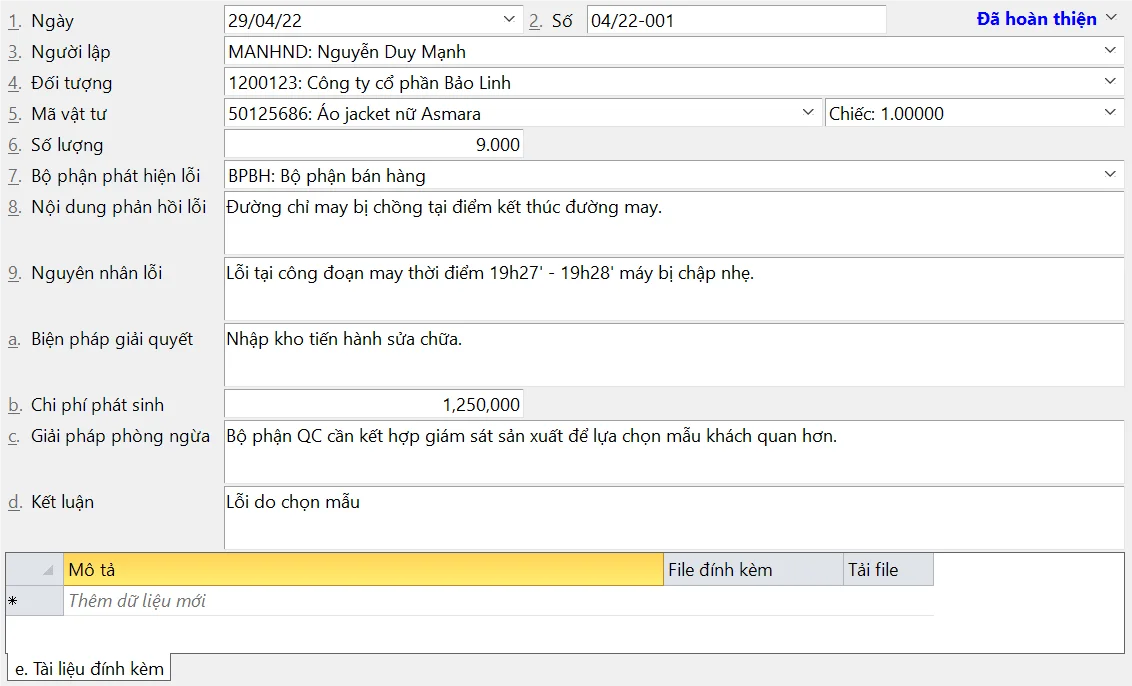
Task: Select the grid's top-left corner selector
Action: (34, 570)
